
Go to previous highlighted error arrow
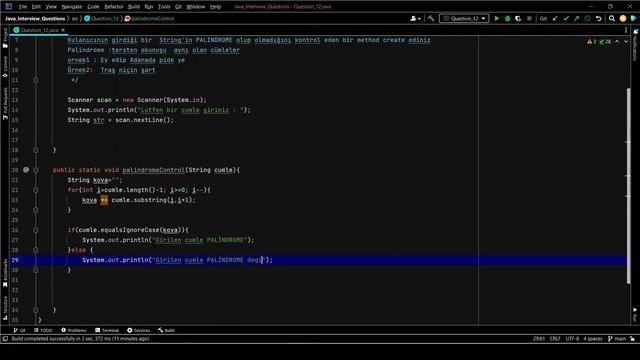[x=617, y=42]
